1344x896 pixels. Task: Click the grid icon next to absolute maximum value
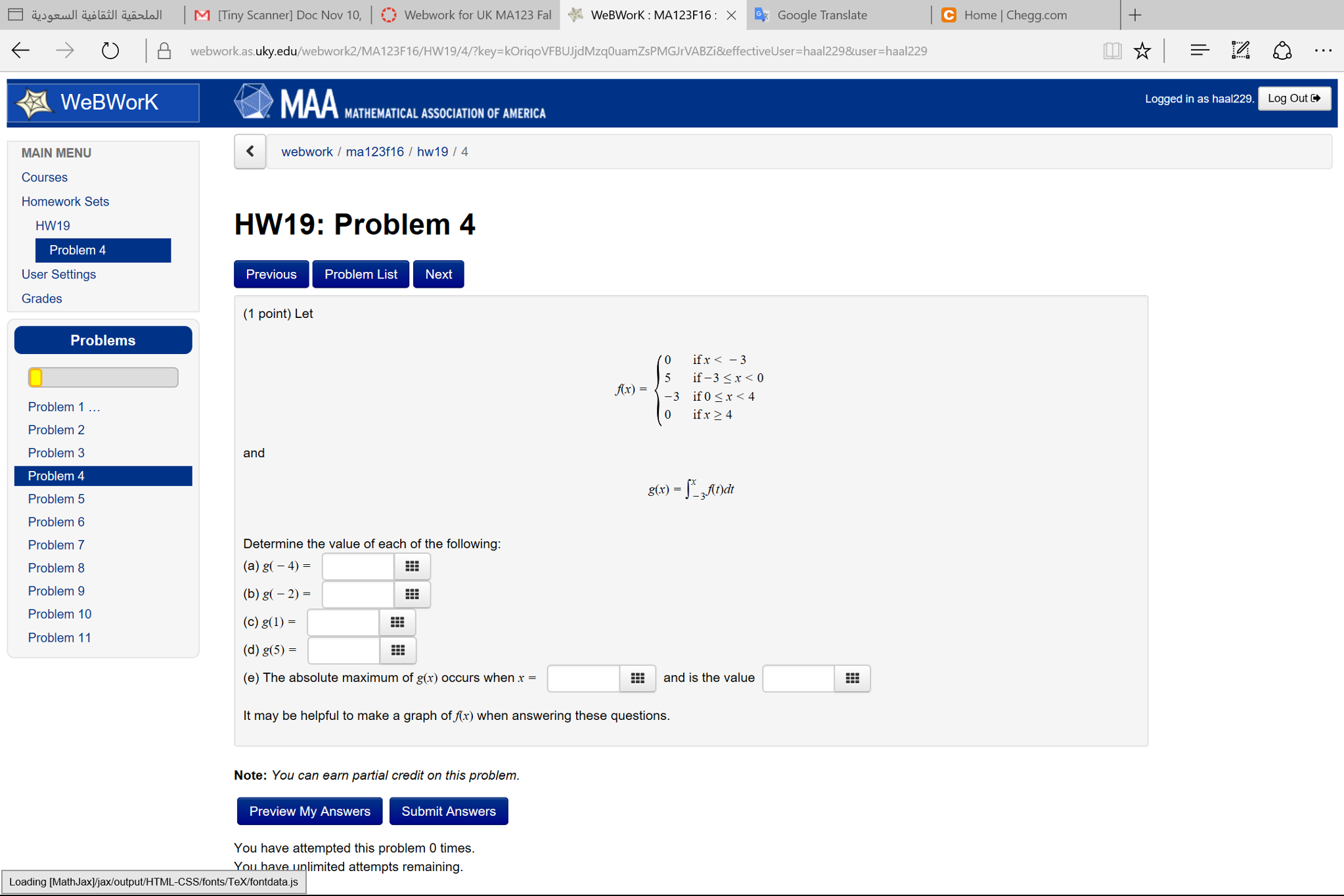(x=851, y=679)
